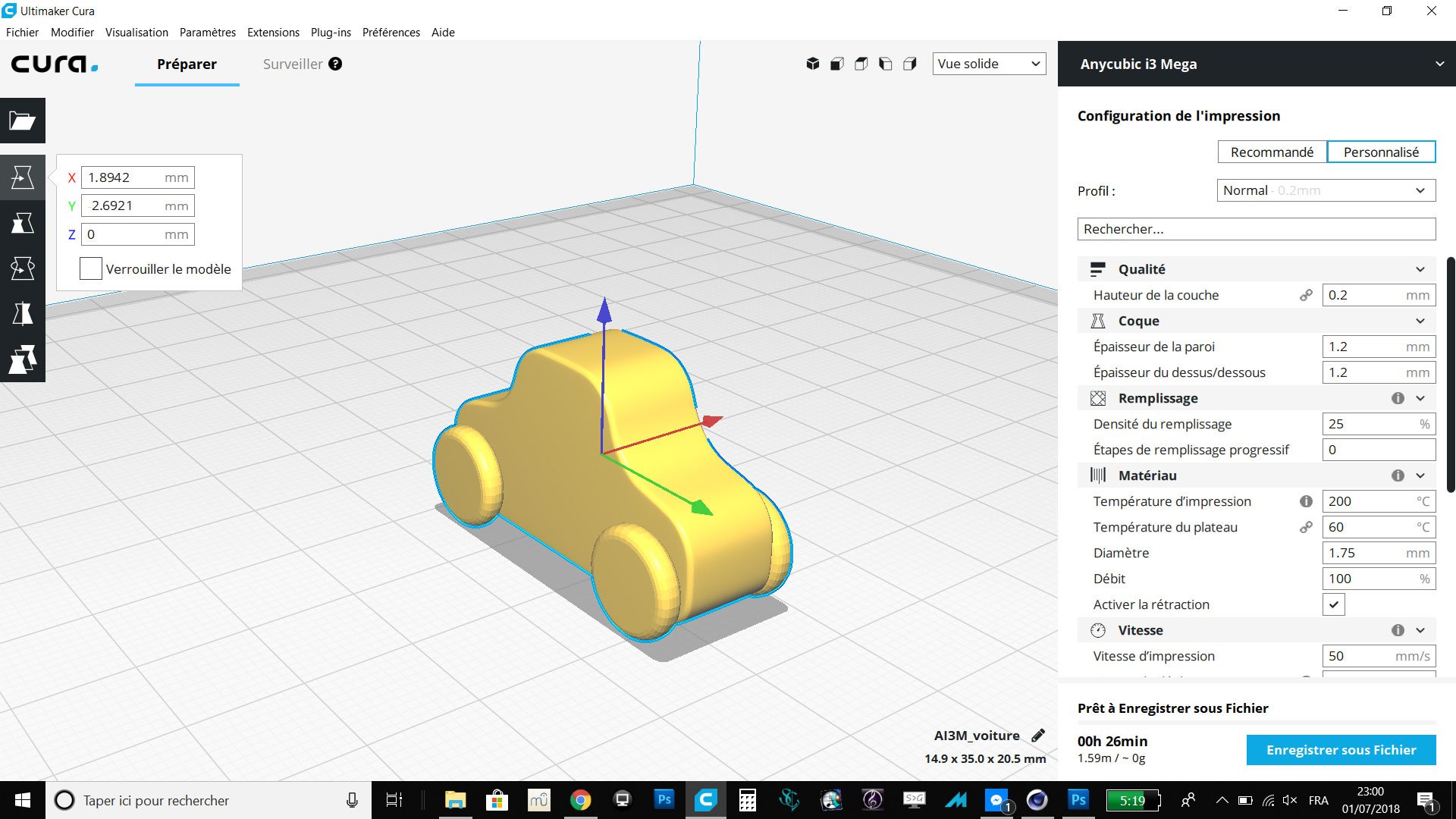Collapse the Vitesse section chevron

[1420, 630]
